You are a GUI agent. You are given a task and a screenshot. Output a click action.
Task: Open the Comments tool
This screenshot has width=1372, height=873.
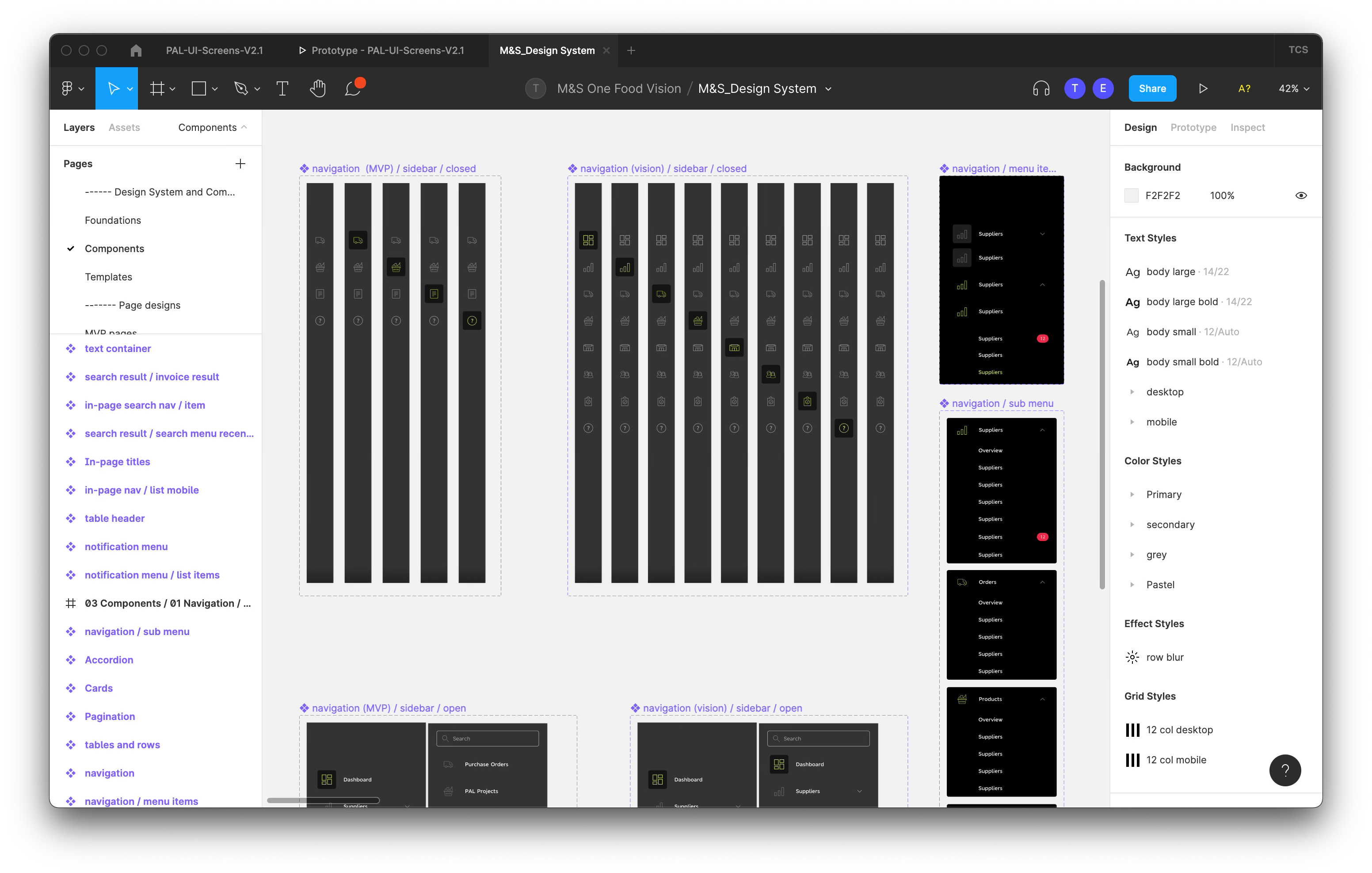353,88
